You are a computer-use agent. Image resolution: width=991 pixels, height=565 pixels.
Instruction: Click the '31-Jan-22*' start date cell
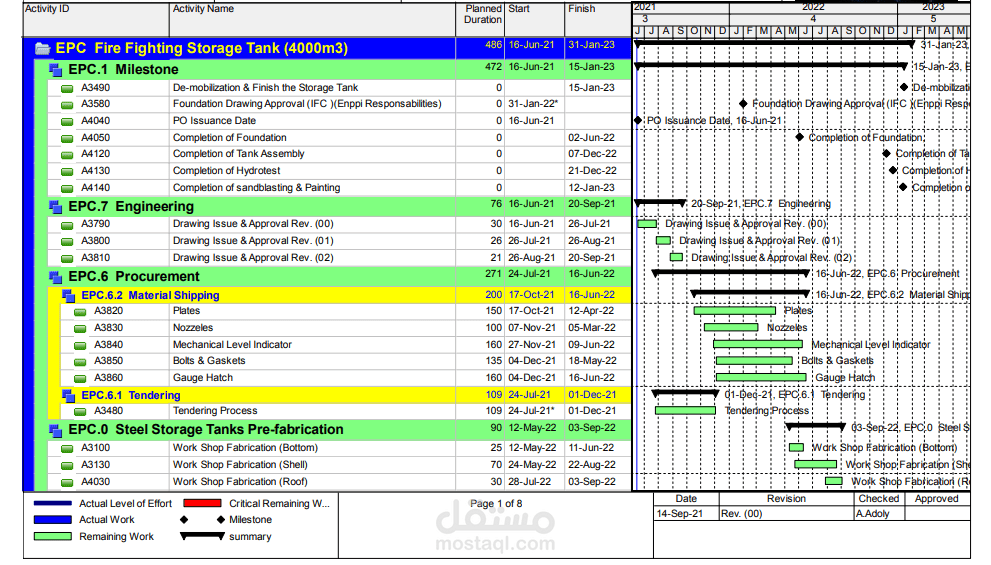pyautogui.click(x=533, y=104)
